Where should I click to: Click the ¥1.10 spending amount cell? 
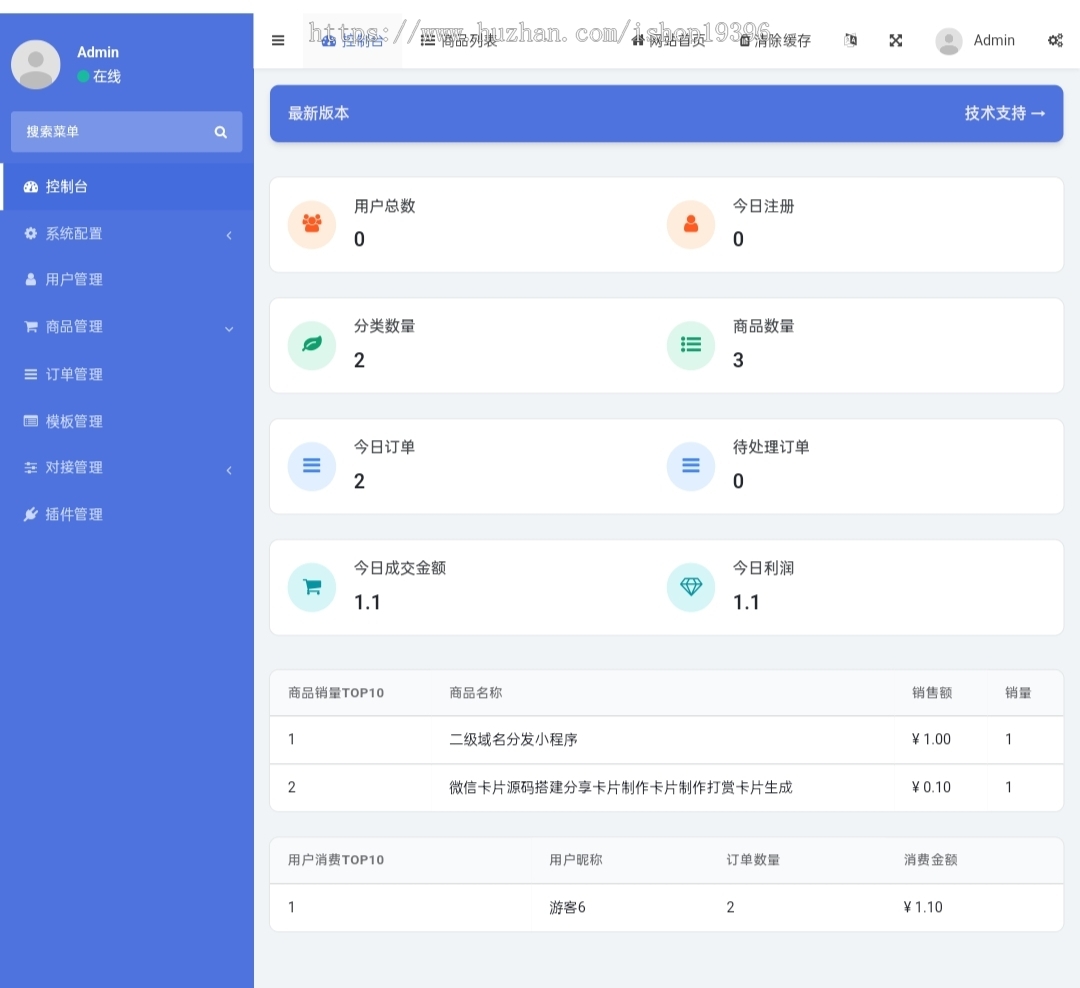coord(923,907)
